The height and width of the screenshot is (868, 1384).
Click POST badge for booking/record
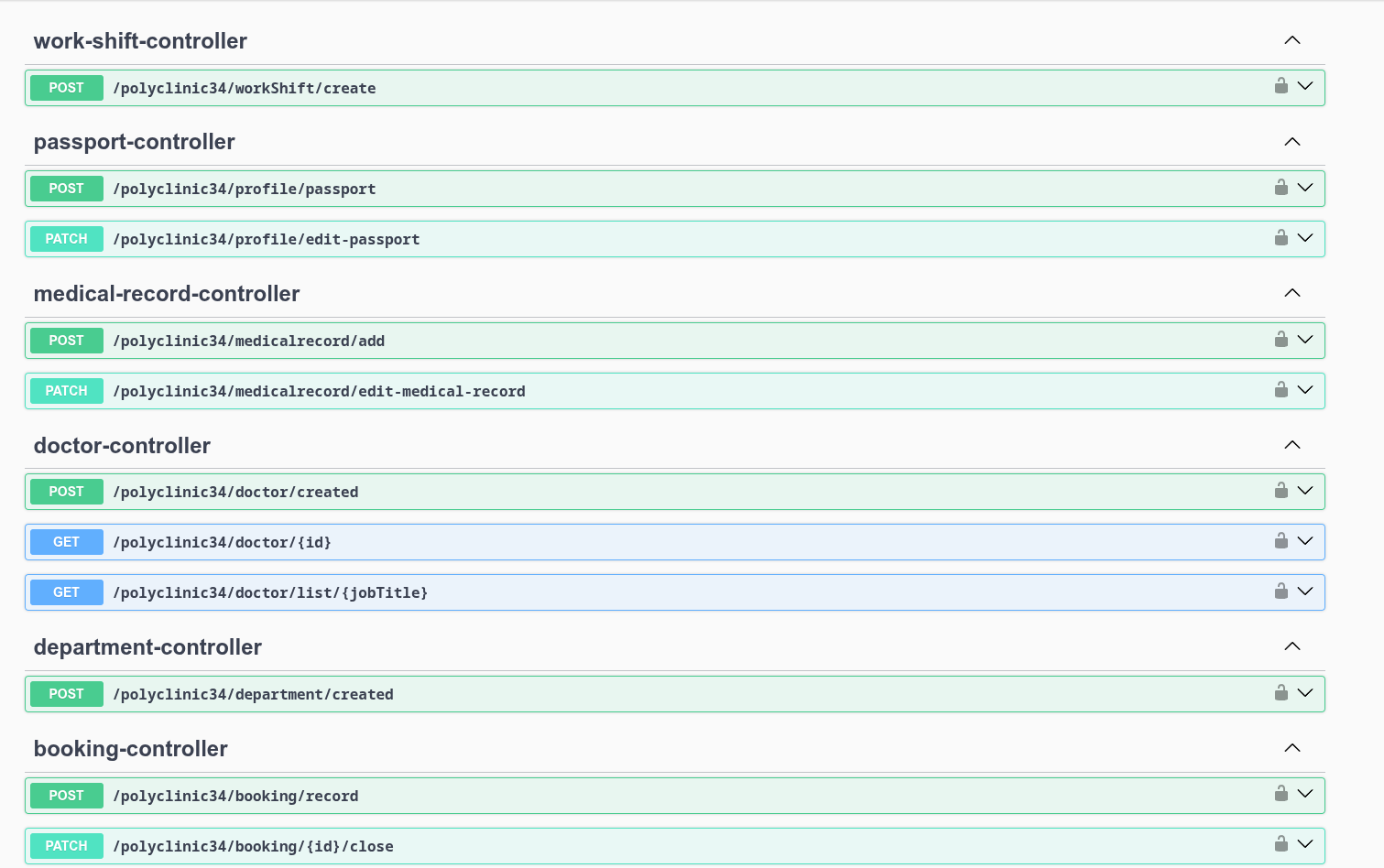click(x=67, y=796)
